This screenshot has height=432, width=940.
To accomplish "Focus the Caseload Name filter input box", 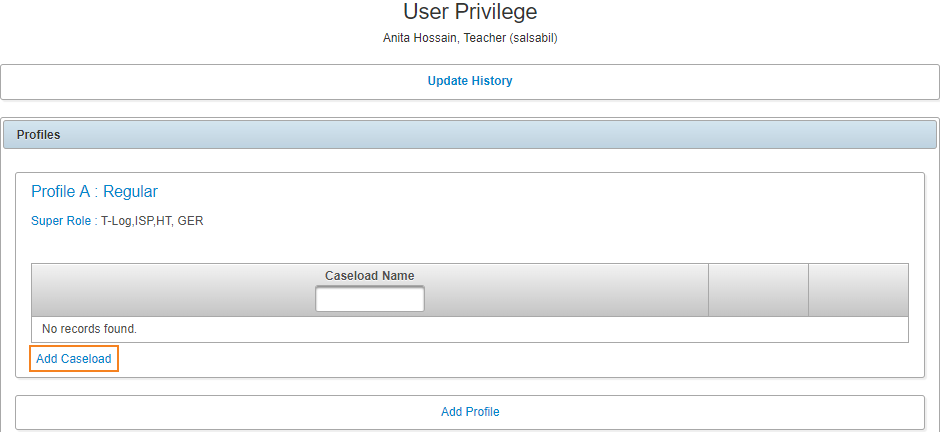I will point(370,299).
